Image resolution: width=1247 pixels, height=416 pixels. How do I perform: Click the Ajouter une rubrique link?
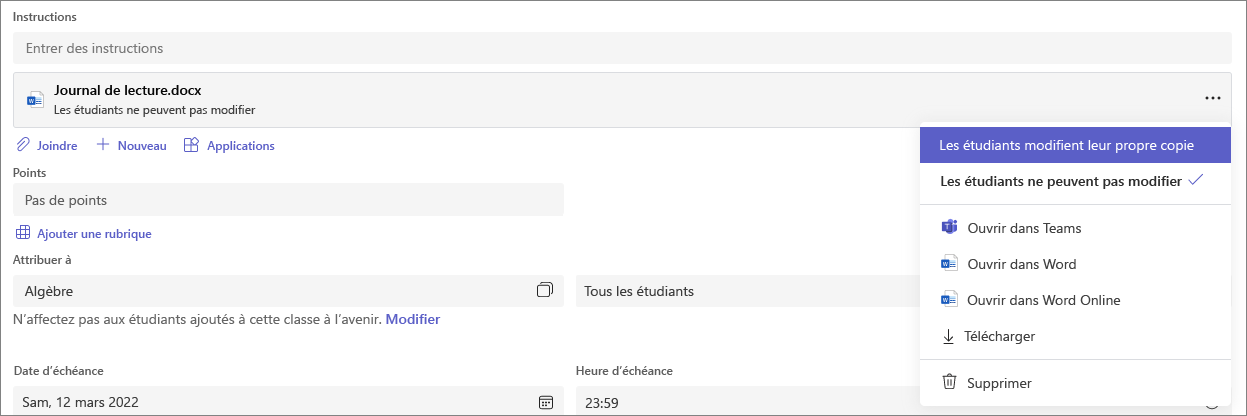(x=94, y=233)
